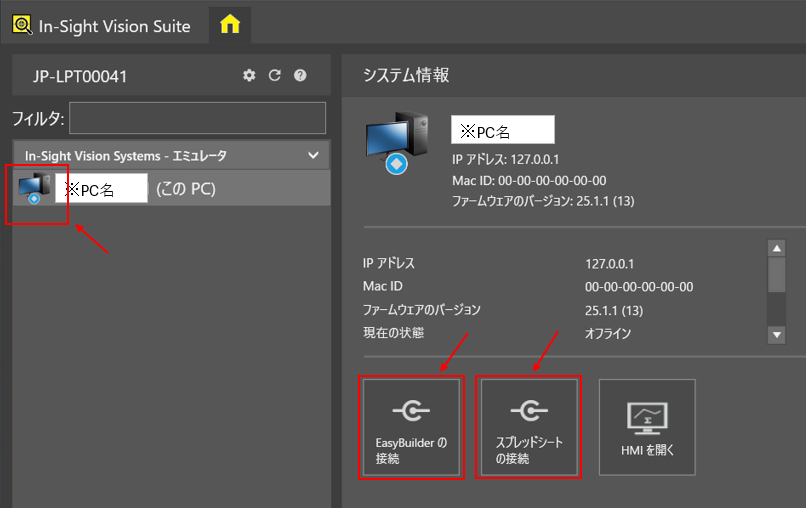Click the 現在の状態 value オフライン
The image size is (806, 508).
click(x=608, y=334)
